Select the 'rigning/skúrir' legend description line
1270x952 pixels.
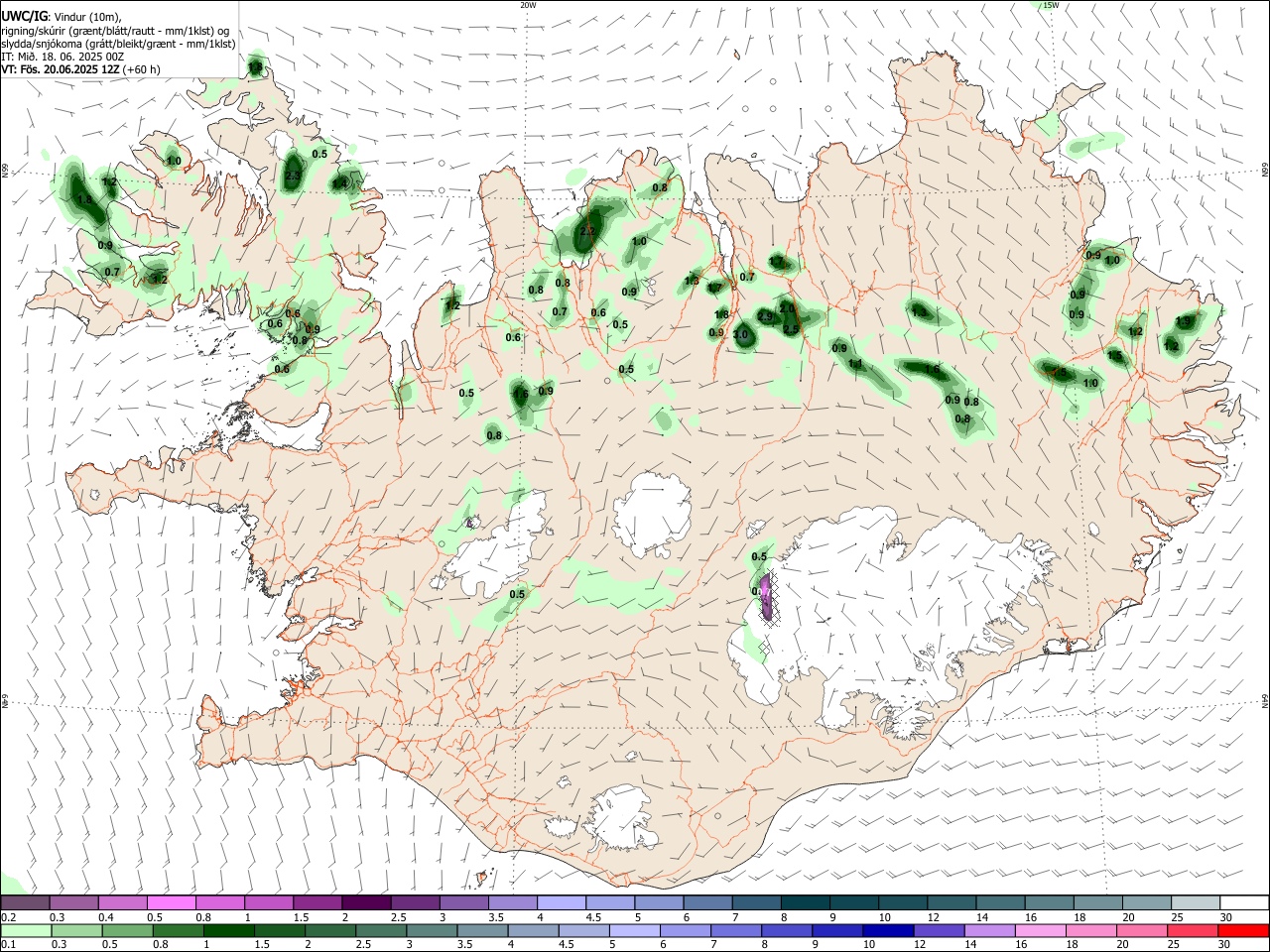click(115, 31)
